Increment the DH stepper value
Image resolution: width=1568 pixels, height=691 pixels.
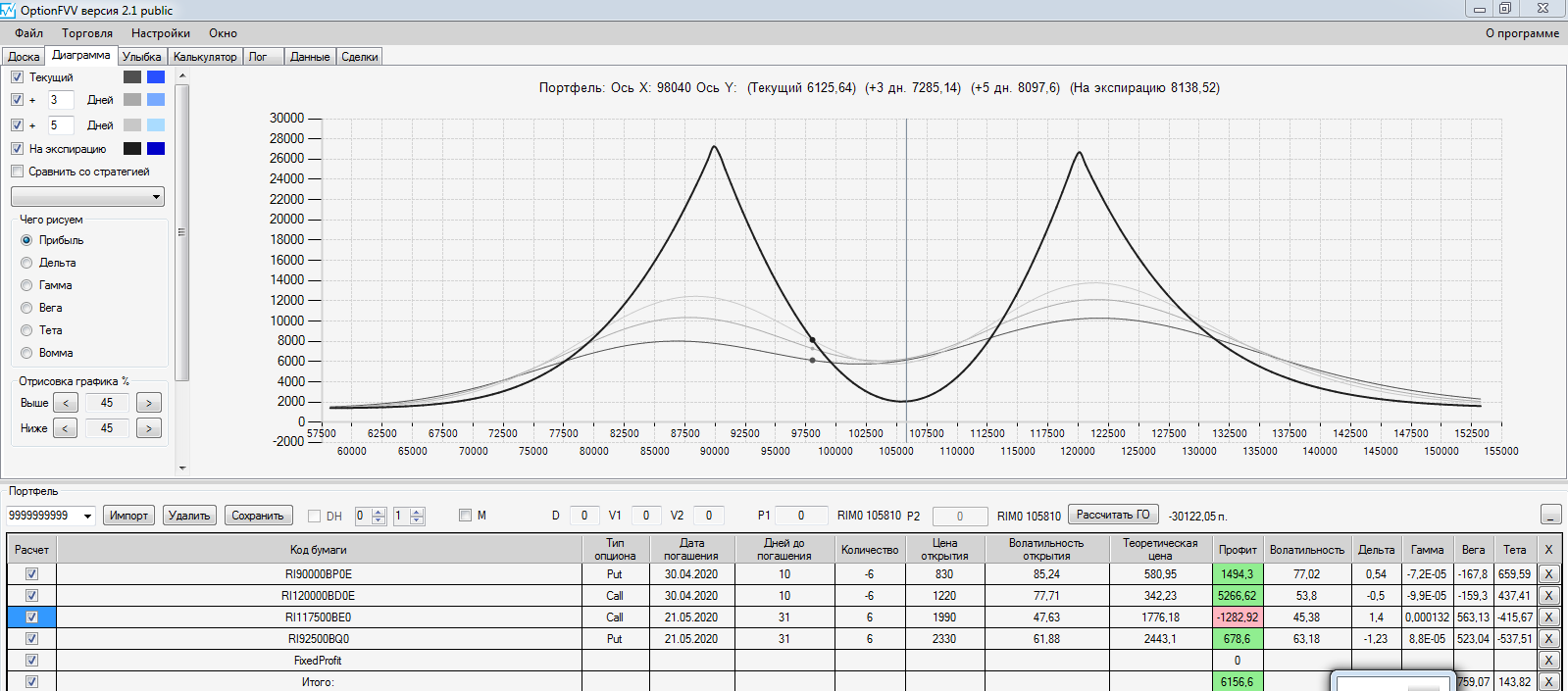click(x=379, y=512)
